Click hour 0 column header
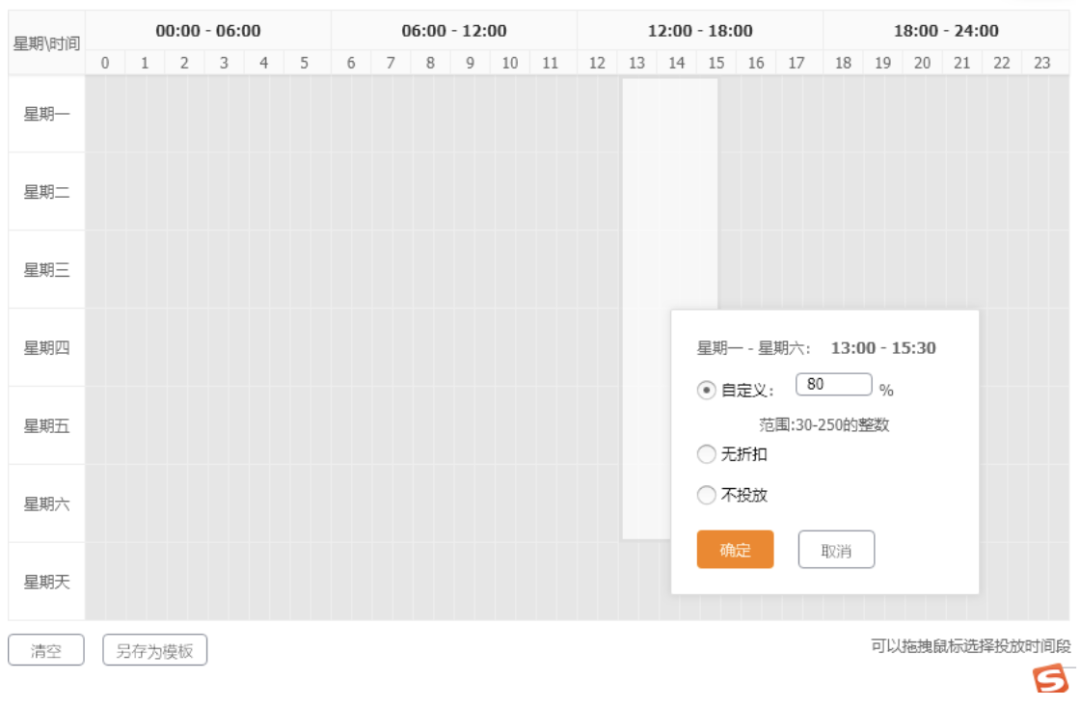Screen dimensions: 1080x708 coord(104,62)
